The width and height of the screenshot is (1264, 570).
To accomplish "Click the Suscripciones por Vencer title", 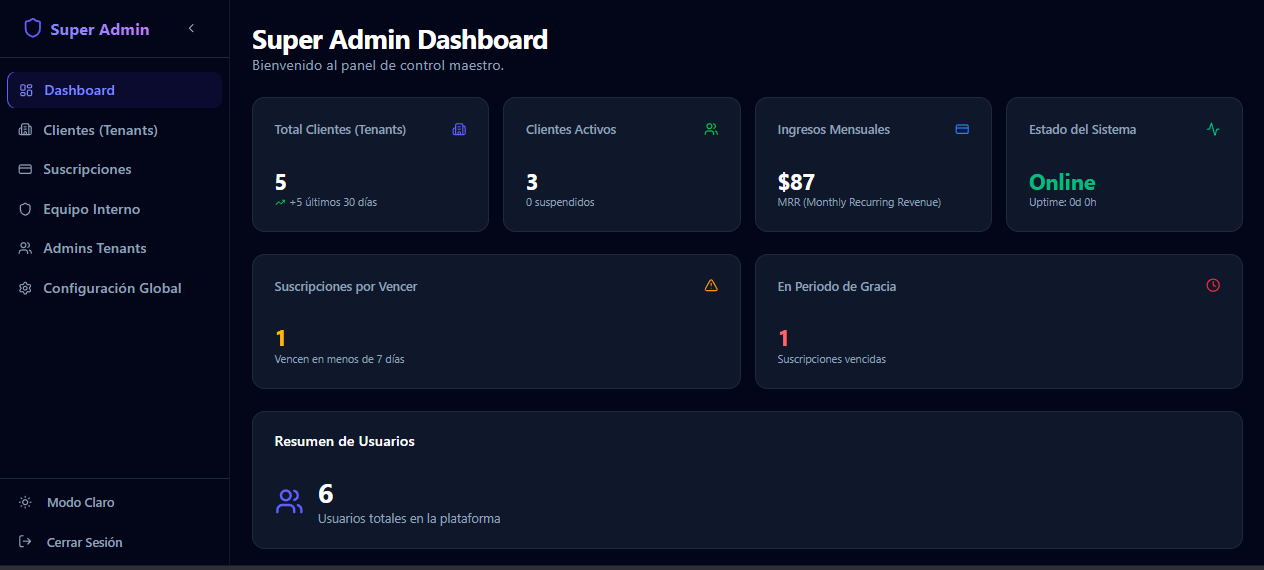I will (346, 286).
